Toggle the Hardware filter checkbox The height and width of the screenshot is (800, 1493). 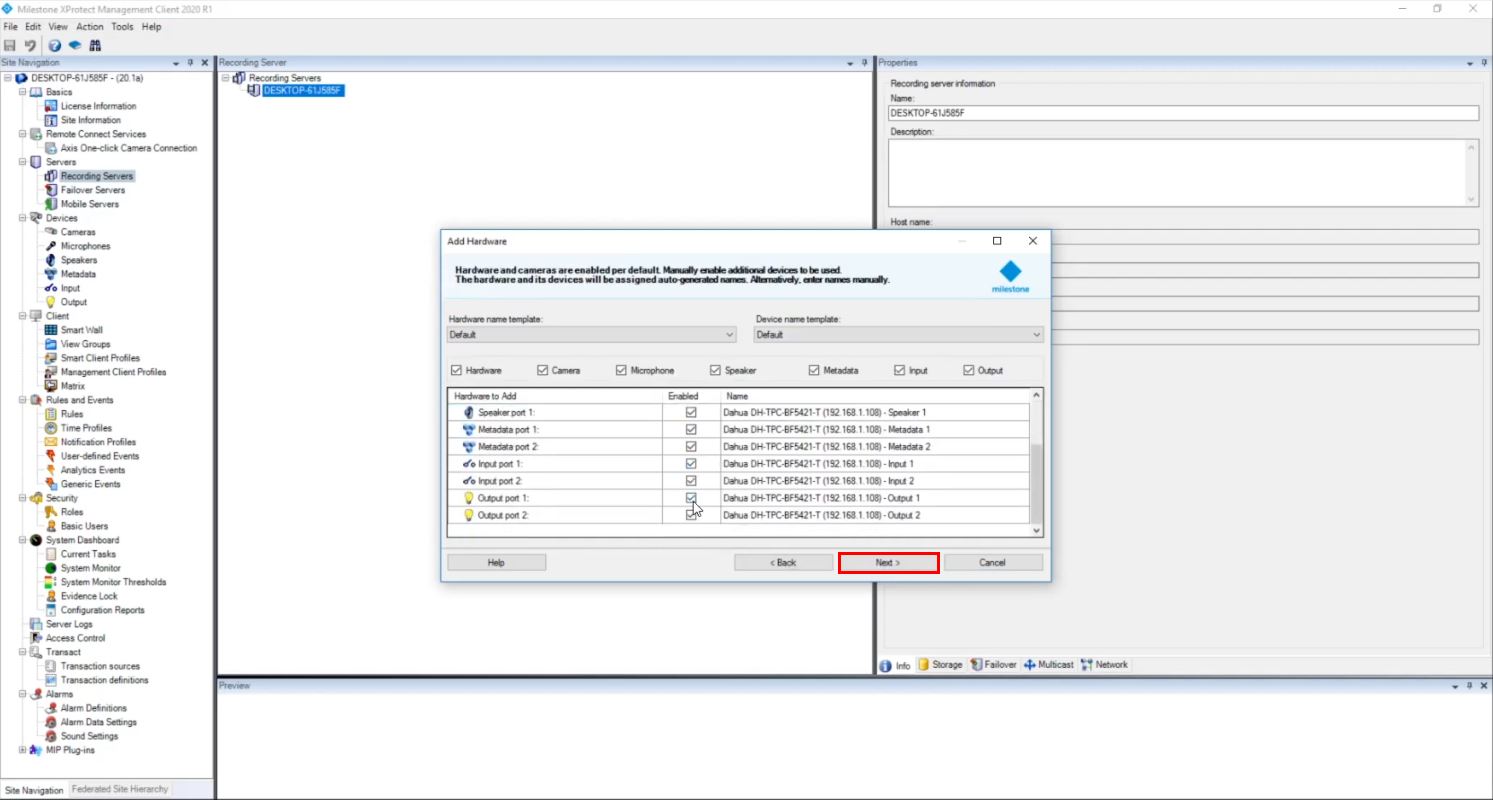click(x=456, y=370)
